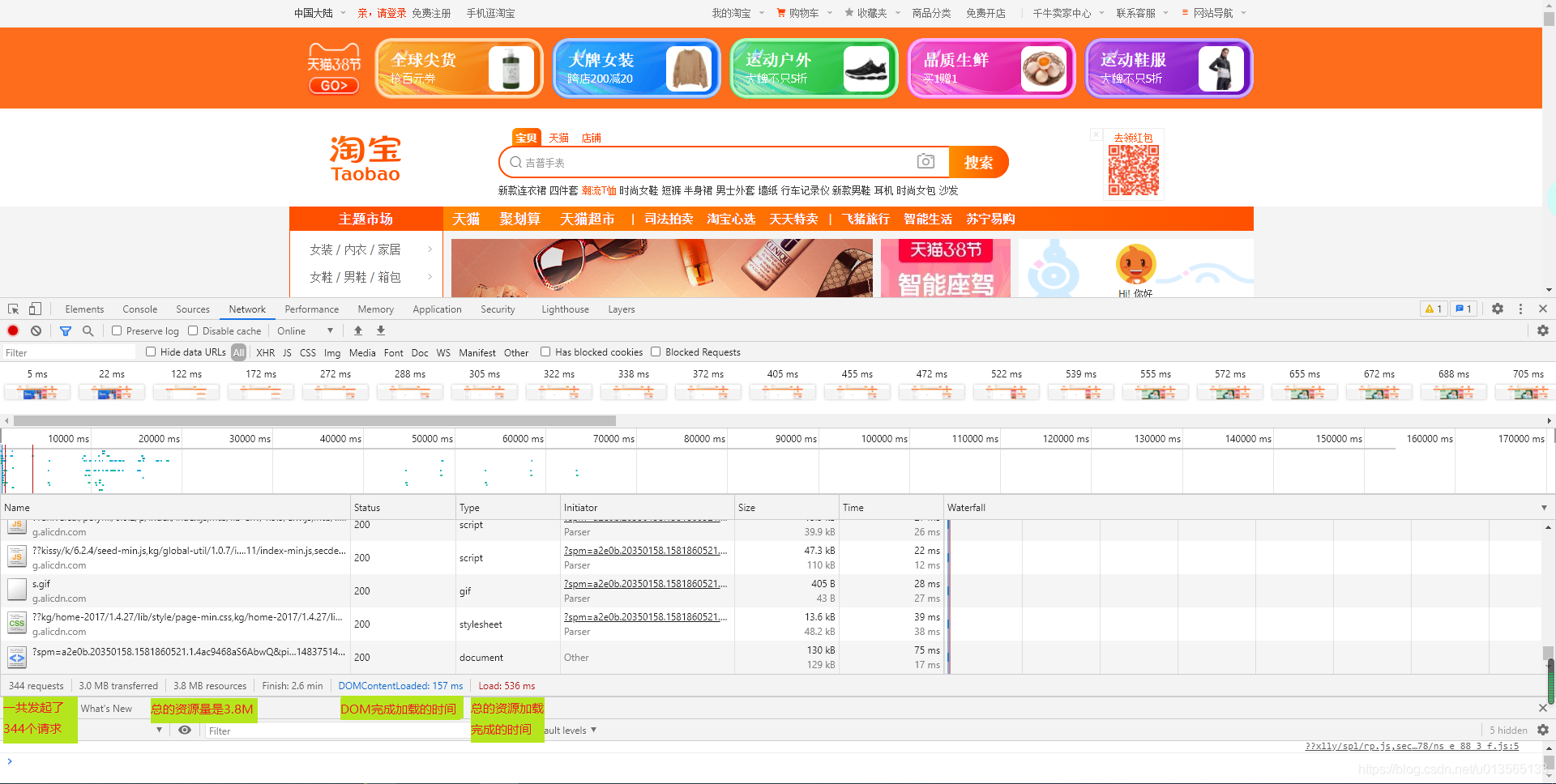Viewport: 1556px width, 784px height.
Task: Close the QR code popup
Action: pos(1096,134)
